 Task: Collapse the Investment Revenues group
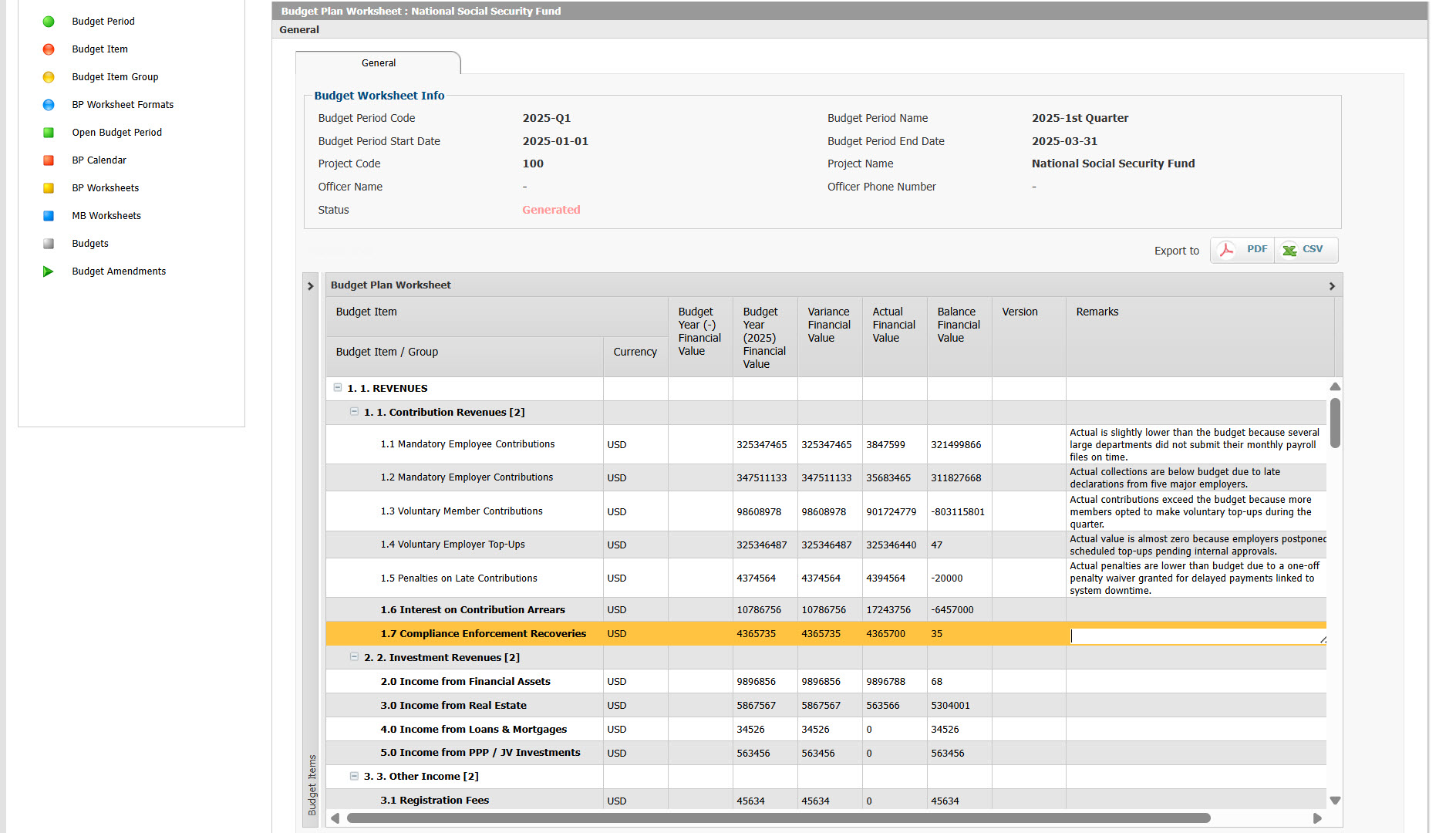pyautogui.click(x=355, y=657)
